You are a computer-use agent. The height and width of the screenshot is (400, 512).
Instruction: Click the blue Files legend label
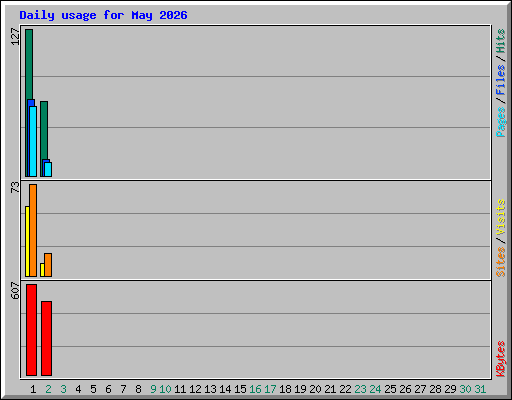500,80
